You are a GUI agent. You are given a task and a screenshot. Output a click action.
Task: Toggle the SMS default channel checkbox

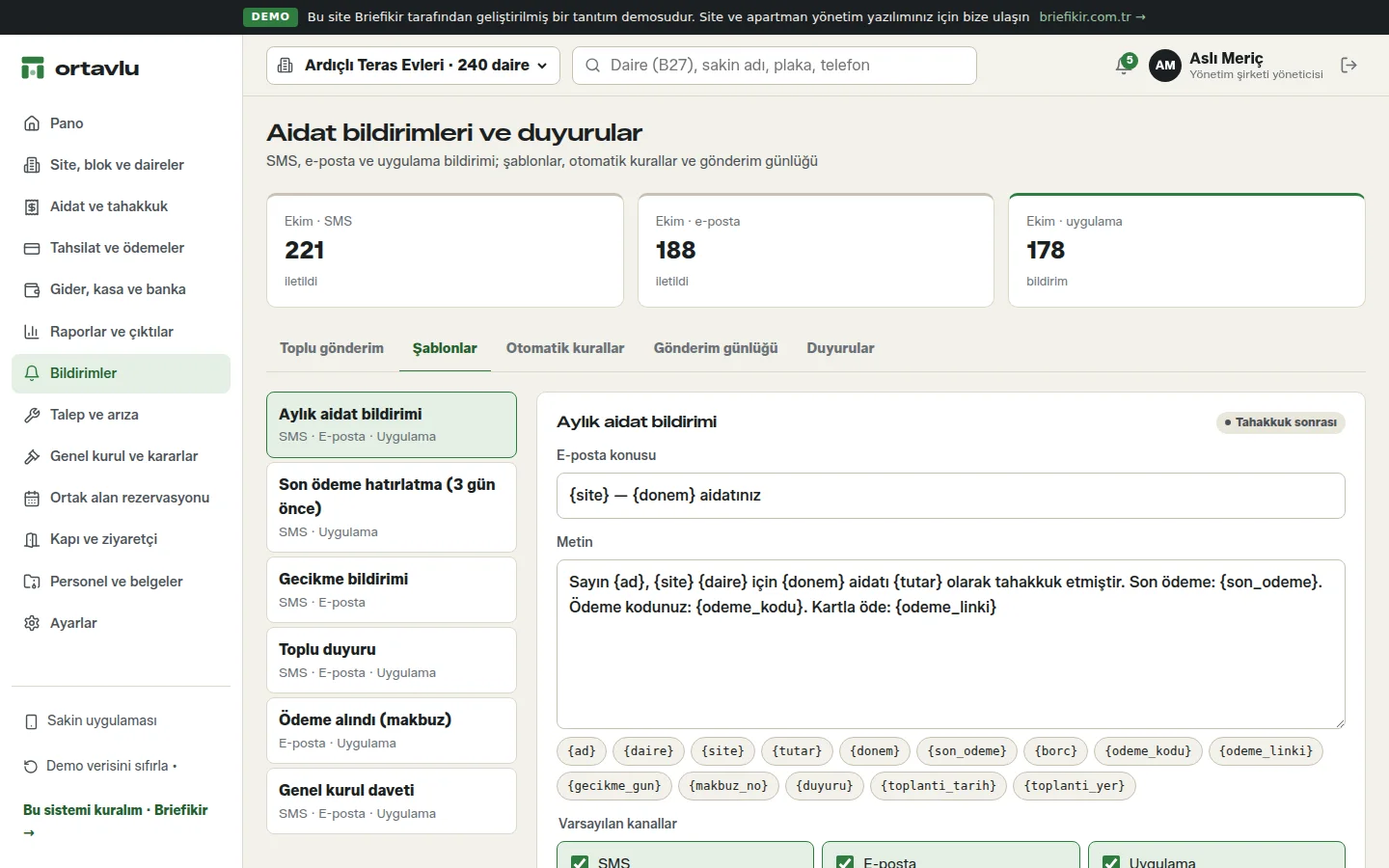pyautogui.click(x=580, y=862)
